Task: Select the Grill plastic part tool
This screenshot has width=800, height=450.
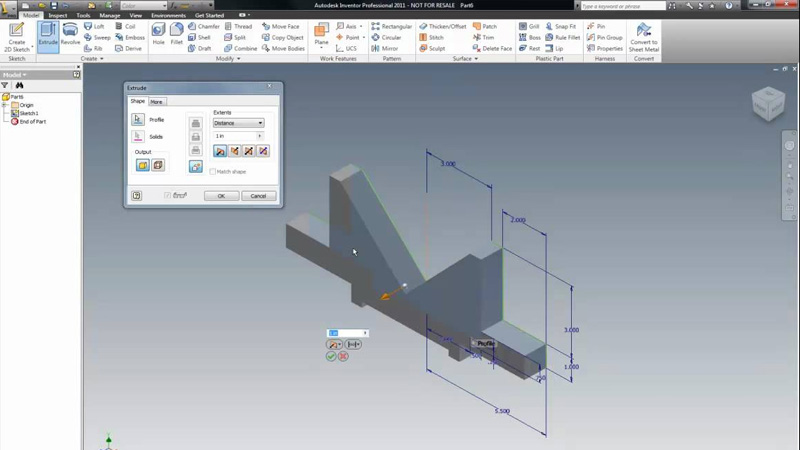Action: pyautogui.click(x=529, y=27)
